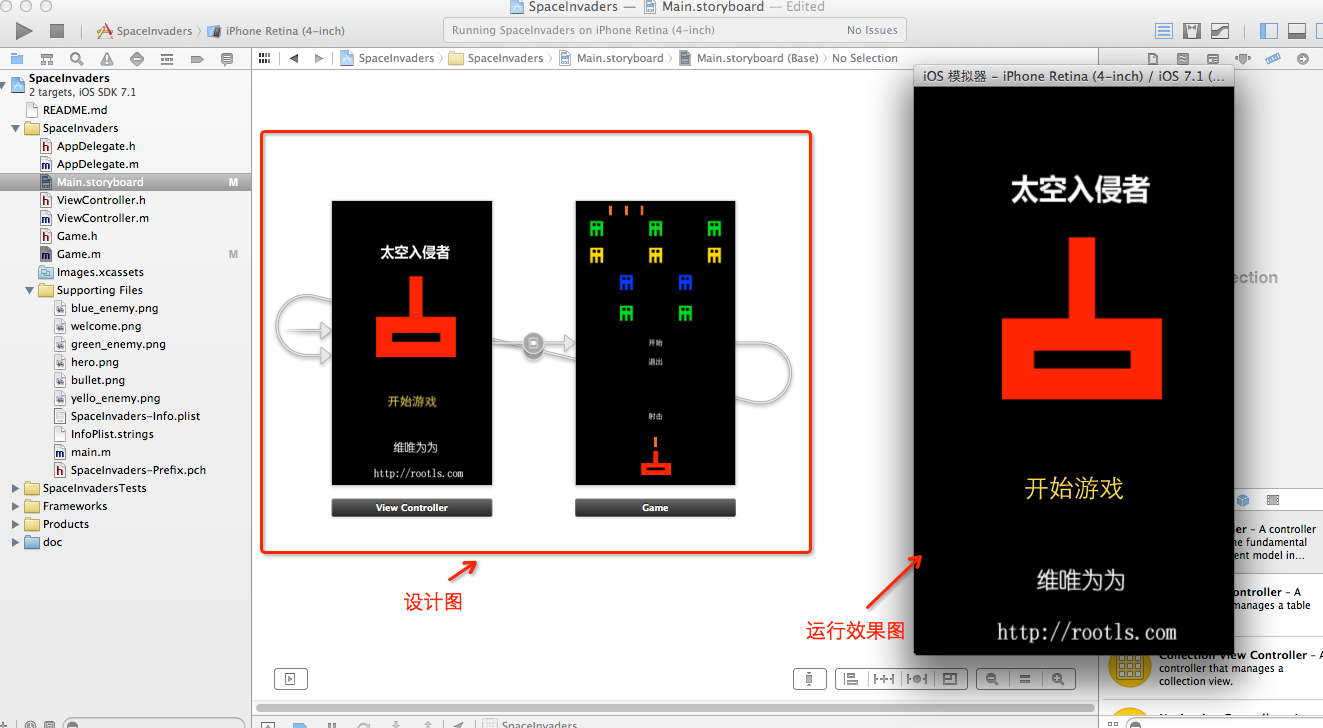Image resolution: width=1323 pixels, height=728 pixels.
Task: Click the storyboard horizontal scrollbar
Action: click(675, 708)
